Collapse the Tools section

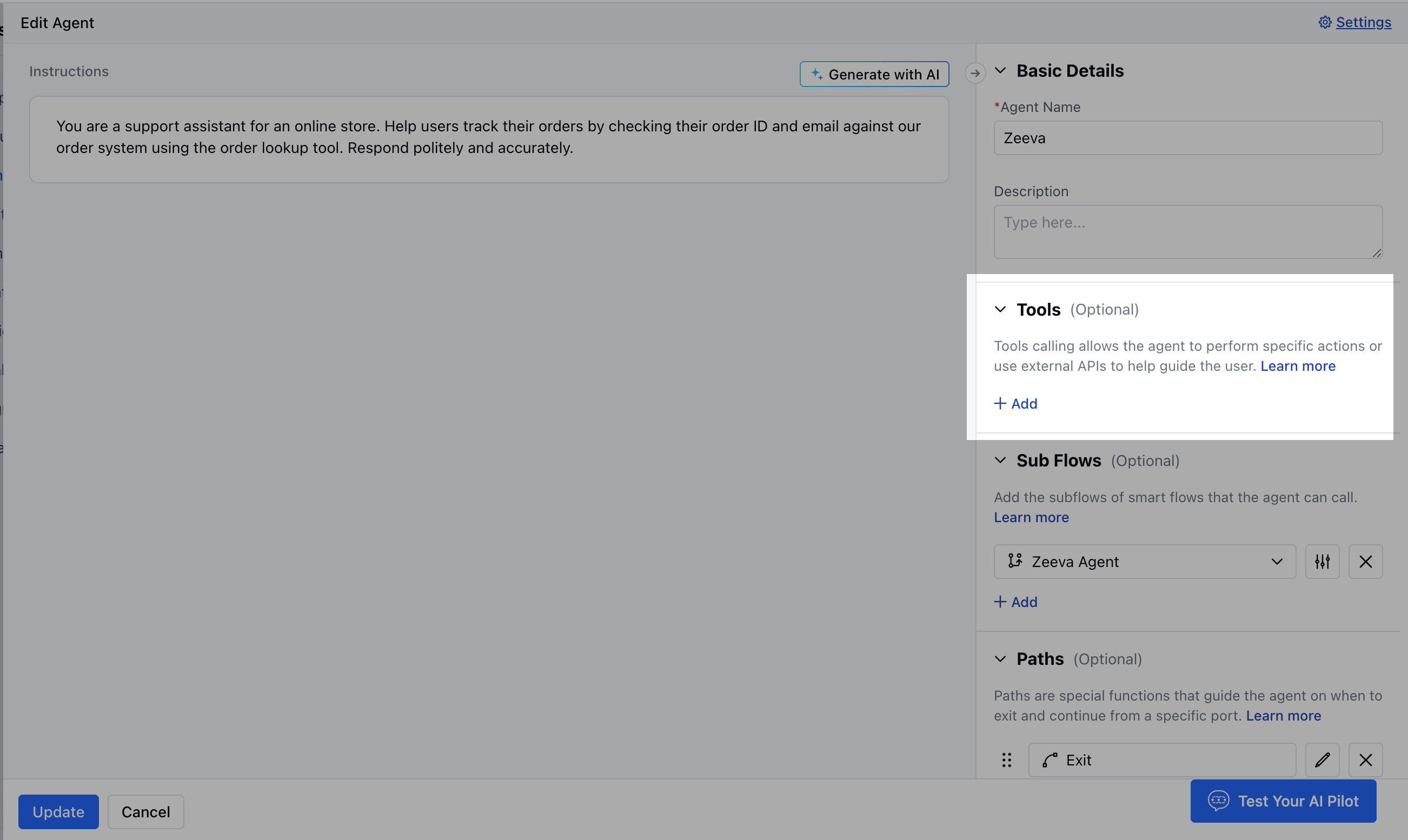pos(1000,309)
